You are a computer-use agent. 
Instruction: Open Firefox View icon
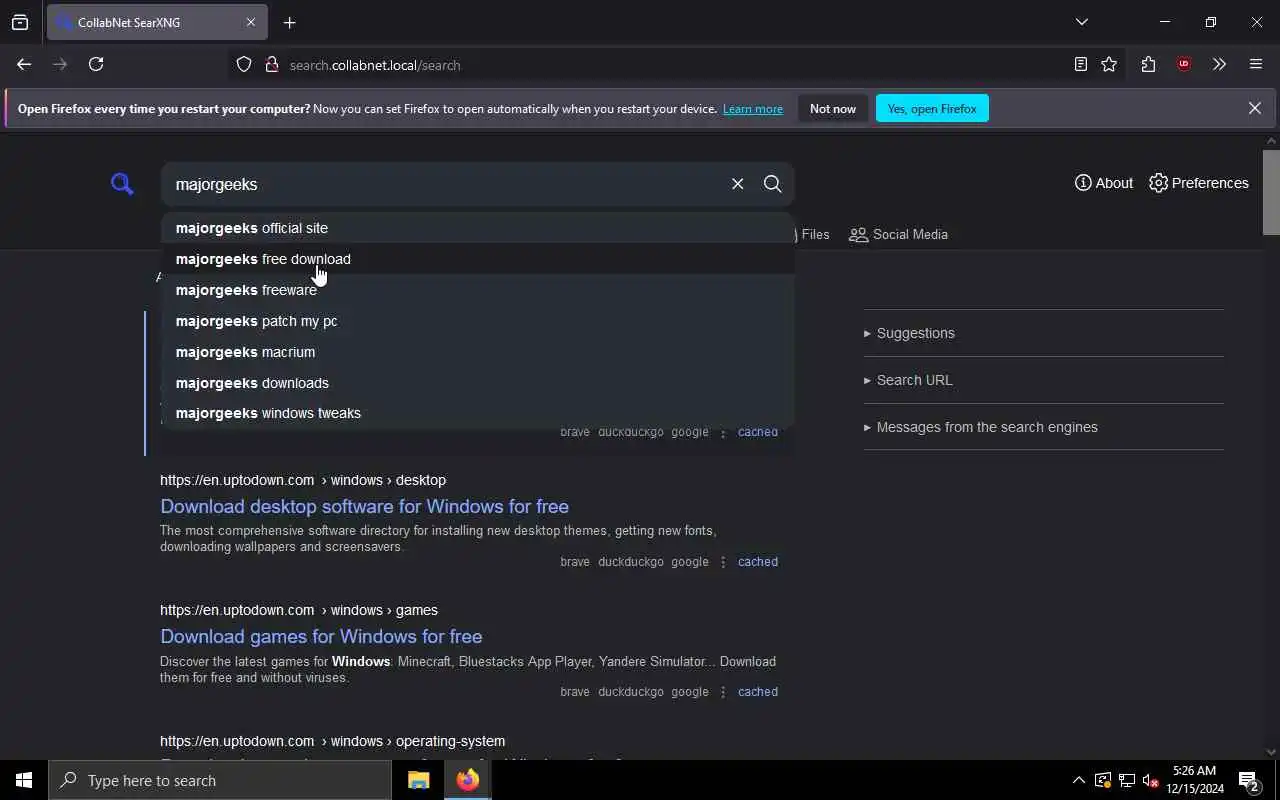click(20, 22)
